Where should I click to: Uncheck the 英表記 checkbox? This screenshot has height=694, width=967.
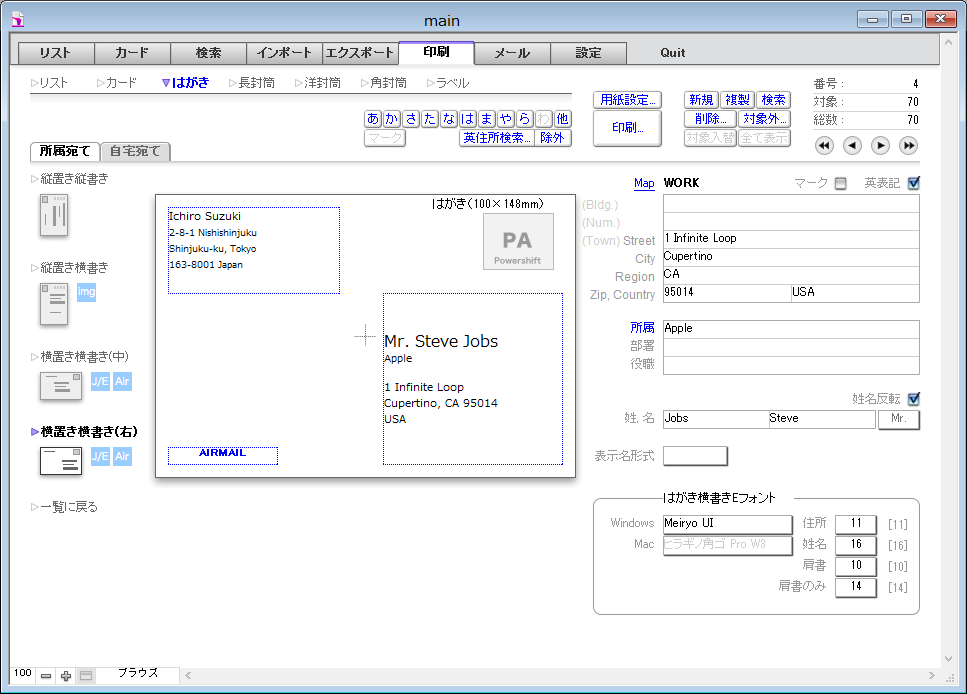[x=913, y=183]
